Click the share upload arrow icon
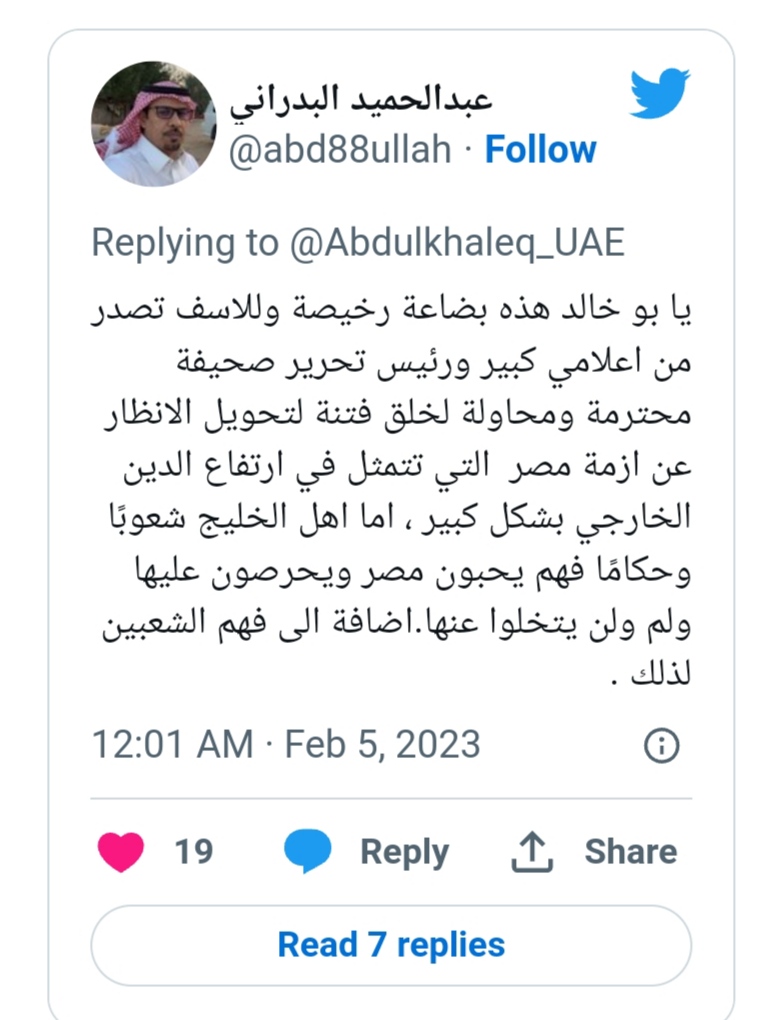Image resolution: width=775 pixels, height=1020 pixels. coord(532,851)
